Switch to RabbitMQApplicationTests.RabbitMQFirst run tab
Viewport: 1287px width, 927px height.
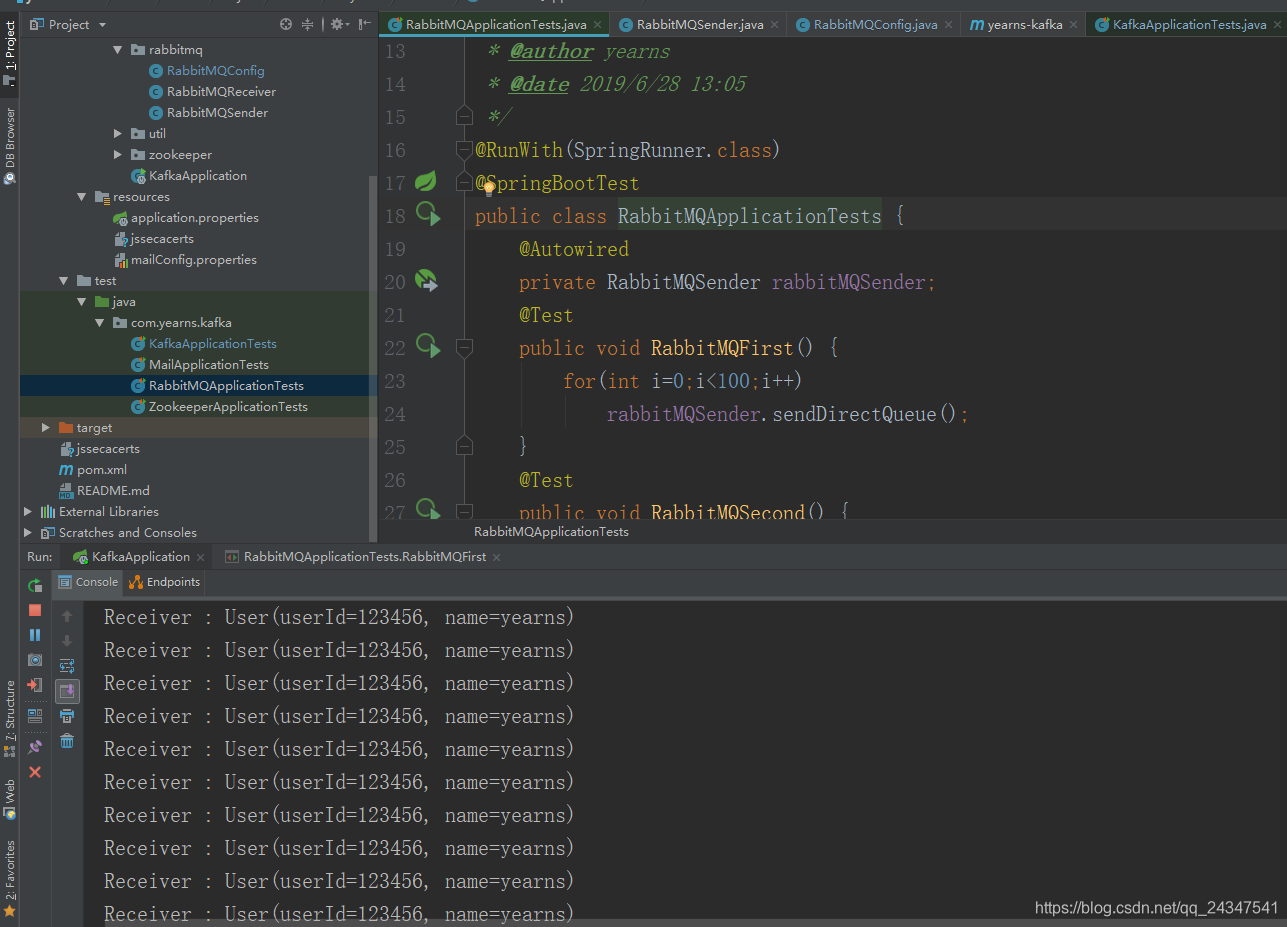pyautogui.click(x=364, y=557)
